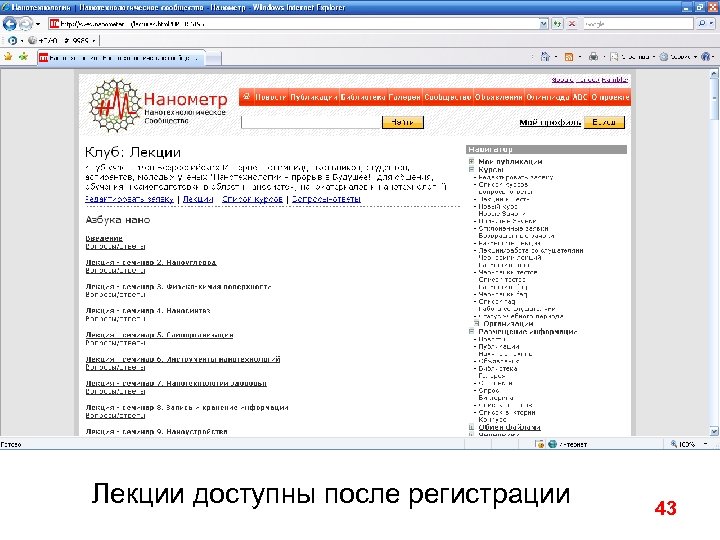
Task: Click the home icon in red menu
Action: (x=246, y=97)
